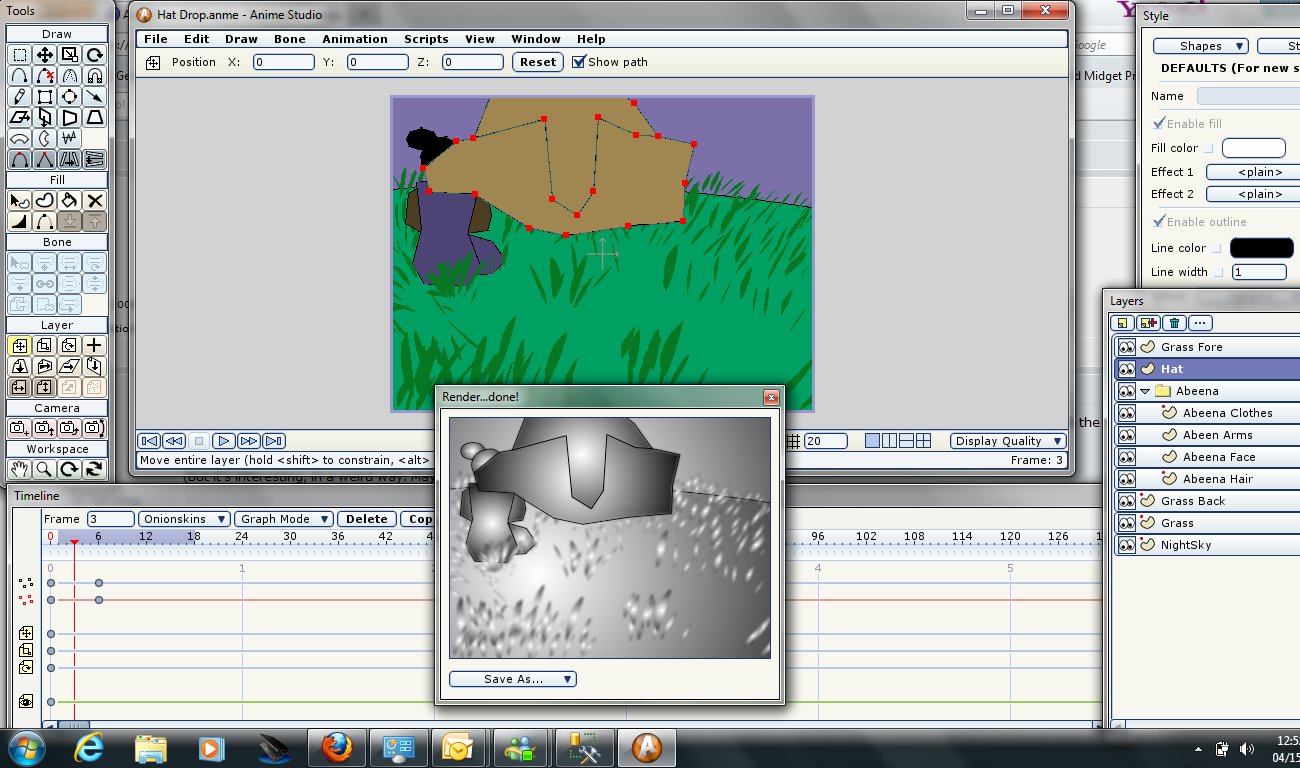Viewport: 1300px width, 768px height.
Task: Toggle the Enable fill checkbox
Action: [1159, 124]
